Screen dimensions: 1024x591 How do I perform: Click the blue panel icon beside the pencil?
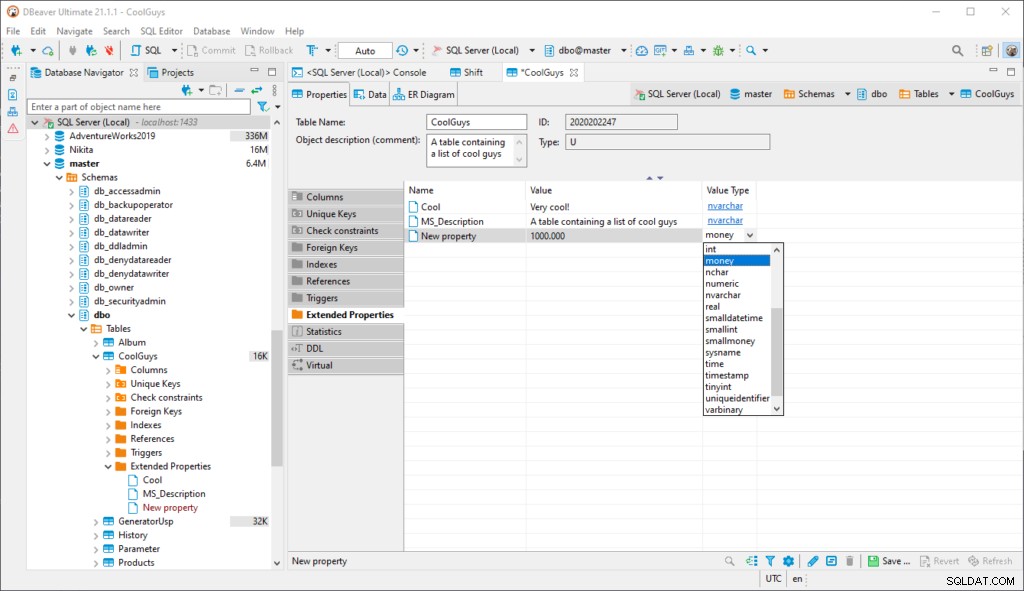(x=831, y=561)
